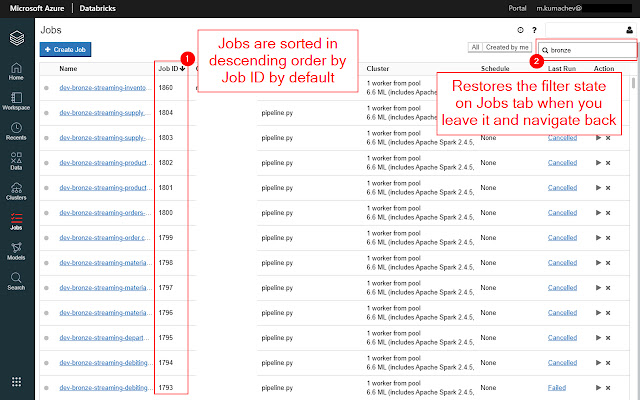
Task: Run job 1794 with play icon
Action: pos(598,362)
